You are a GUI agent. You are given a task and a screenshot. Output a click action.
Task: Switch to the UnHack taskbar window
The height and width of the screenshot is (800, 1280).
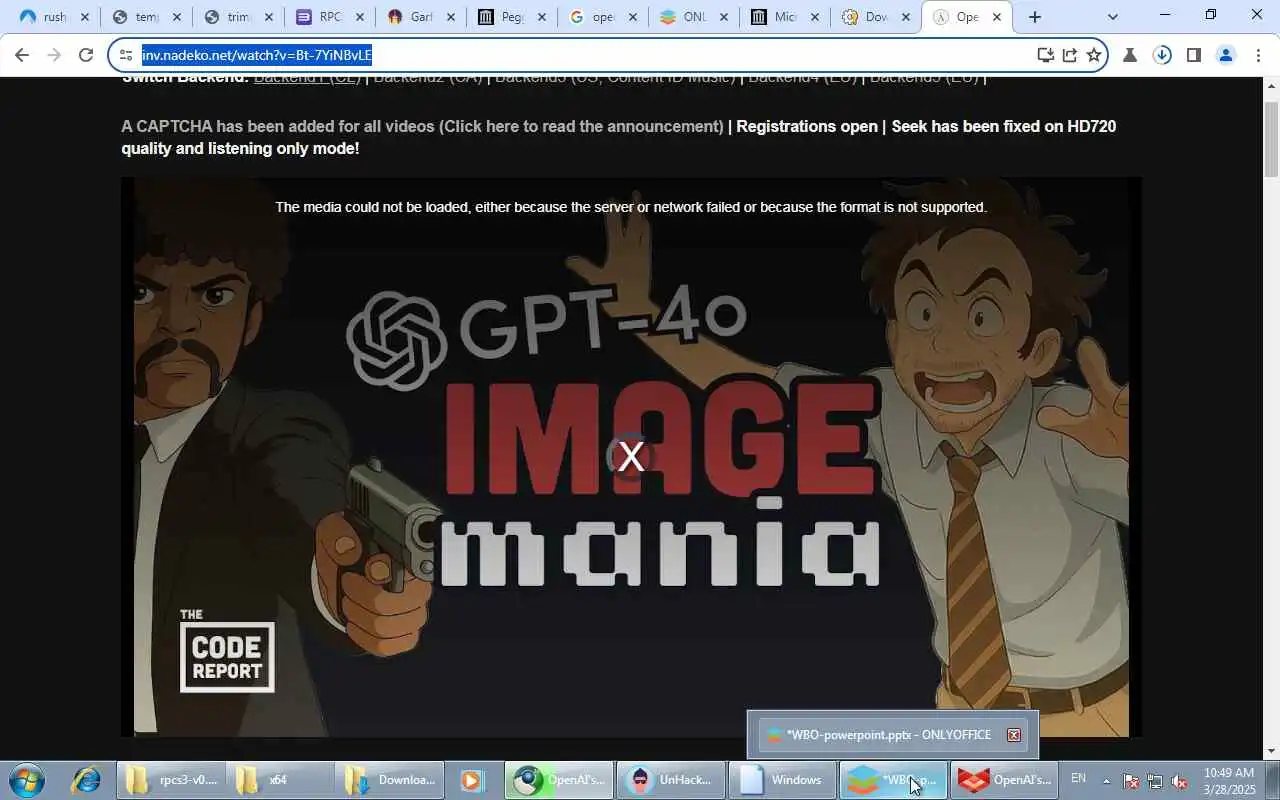click(x=670, y=780)
